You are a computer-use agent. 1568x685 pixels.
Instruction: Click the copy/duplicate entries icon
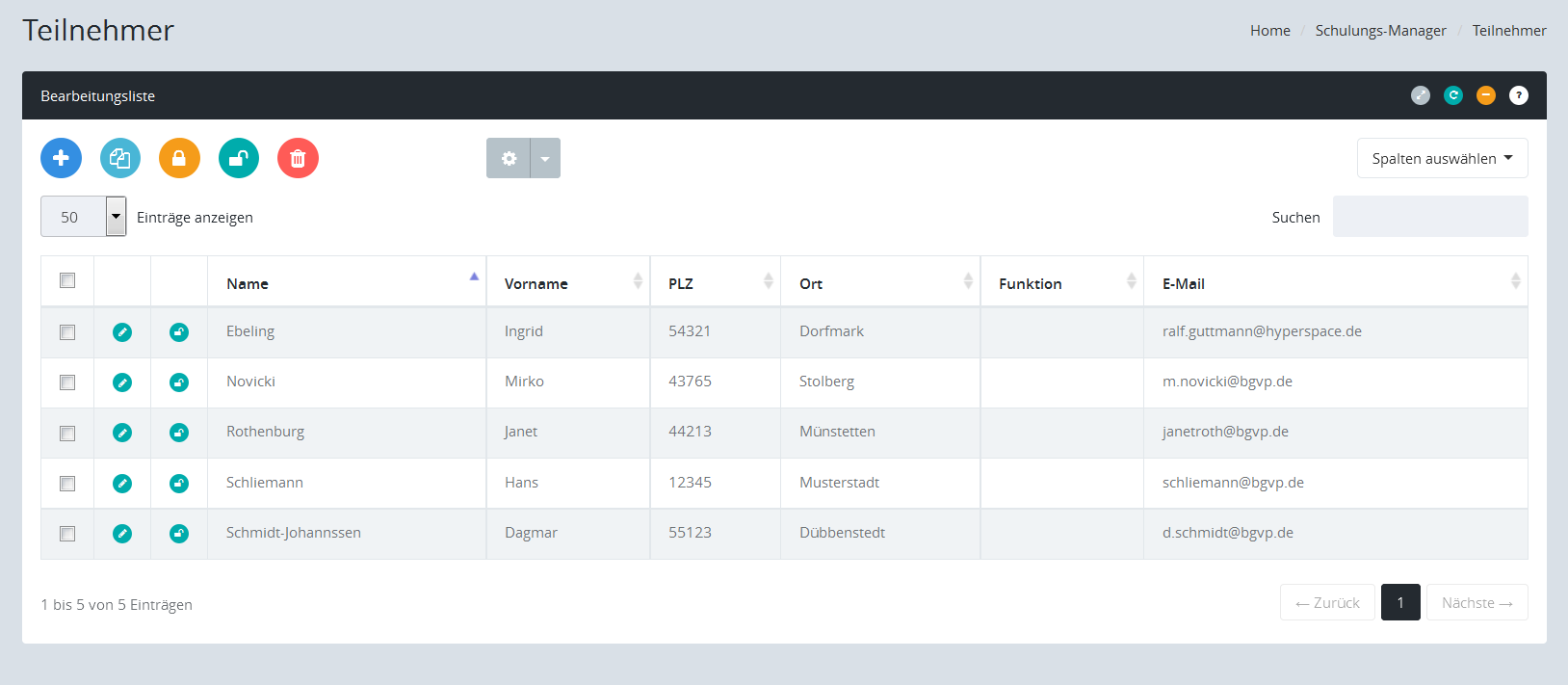pyautogui.click(x=120, y=158)
